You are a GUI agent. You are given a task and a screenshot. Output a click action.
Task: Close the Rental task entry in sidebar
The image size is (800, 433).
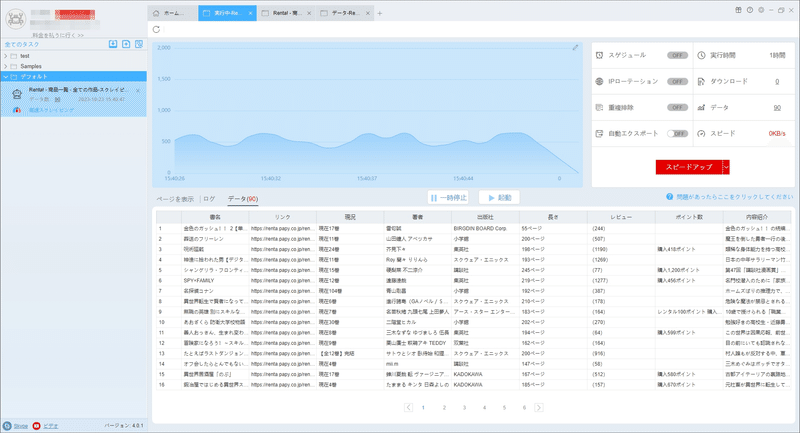138,91
